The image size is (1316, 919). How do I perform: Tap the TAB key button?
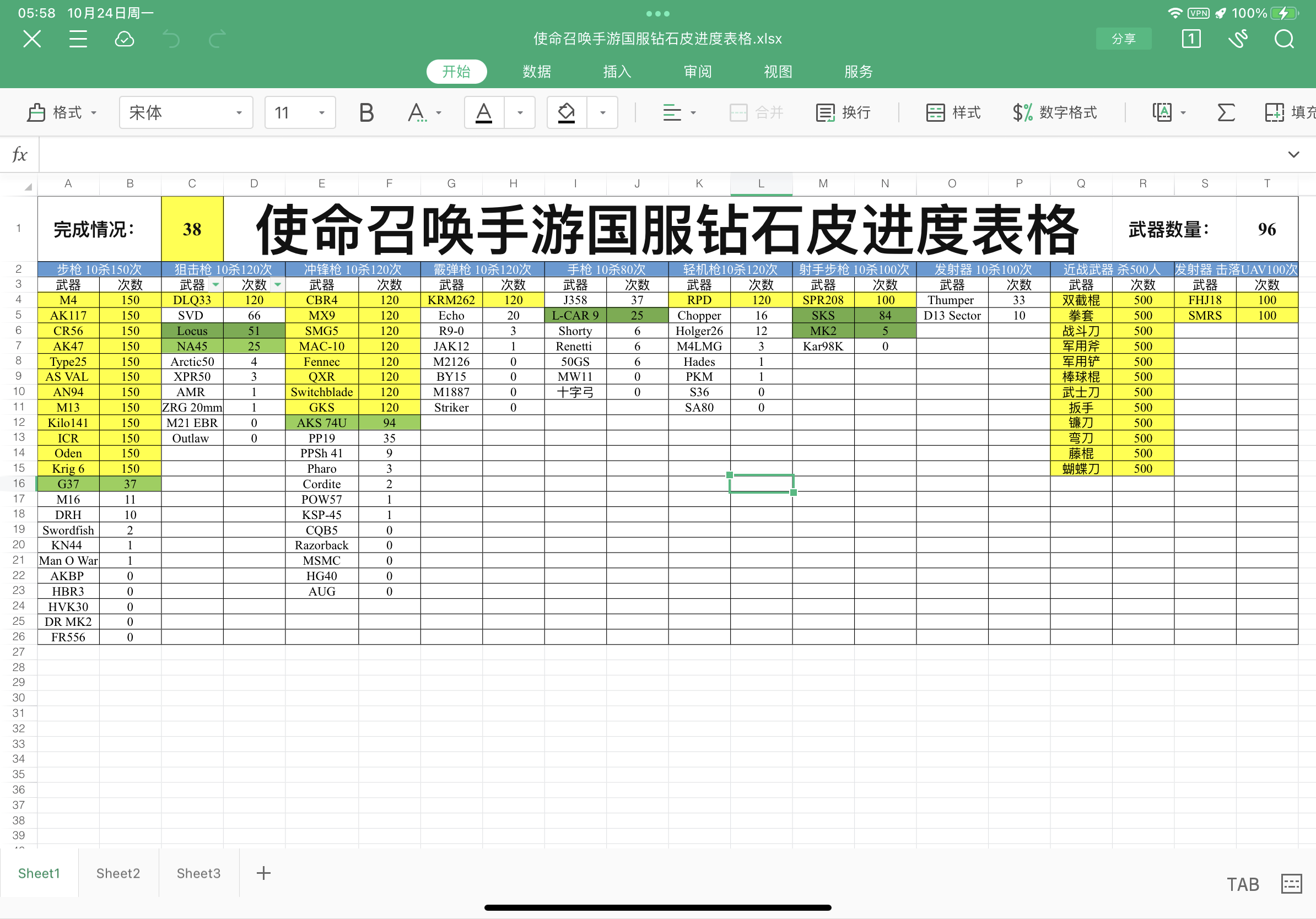tap(1243, 885)
